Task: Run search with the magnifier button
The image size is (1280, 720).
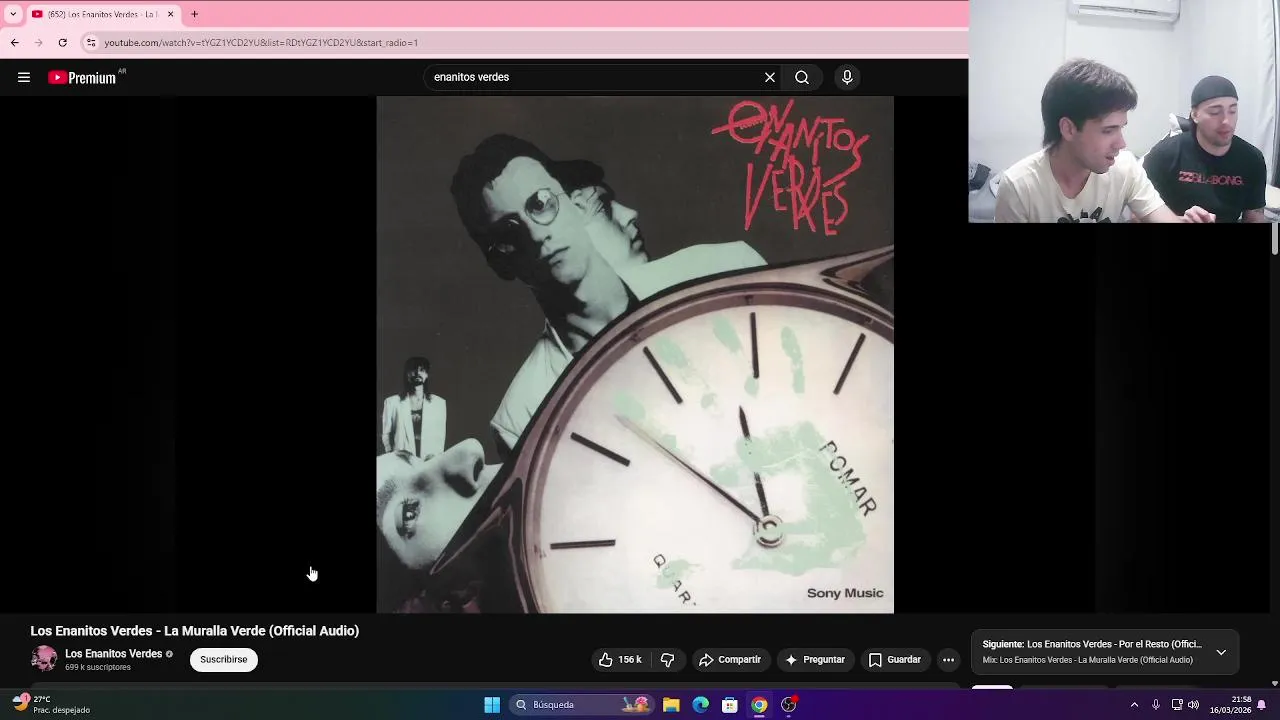Action: click(x=802, y=77)
